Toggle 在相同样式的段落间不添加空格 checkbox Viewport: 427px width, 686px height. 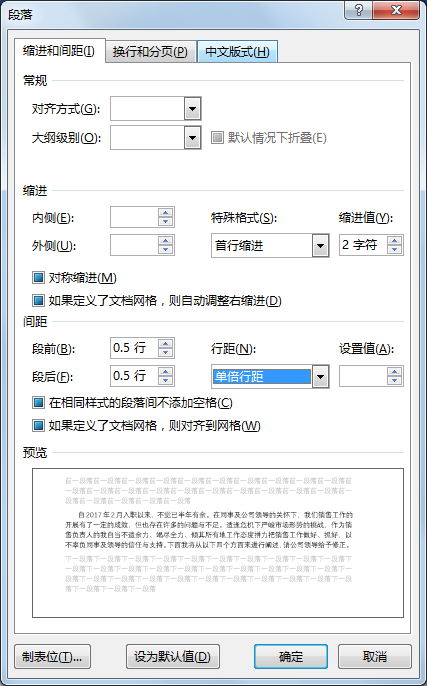(38, 402)
